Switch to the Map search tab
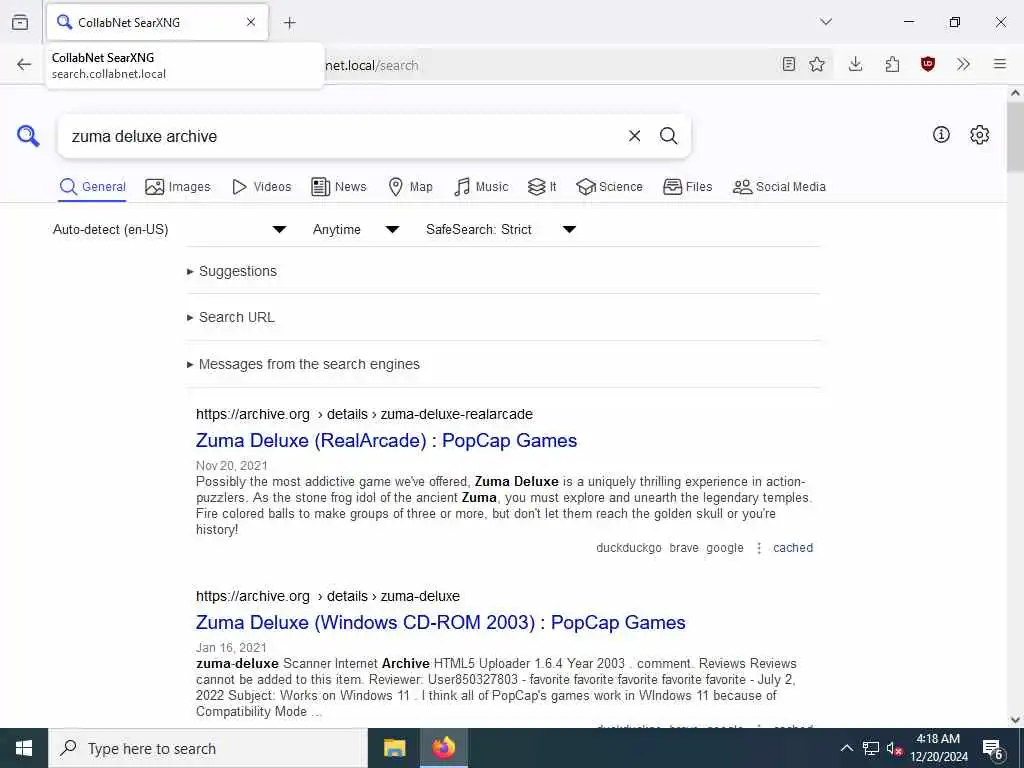Image resolution: width=1024 pixels, height=768 pixels. tap(410, 187)
